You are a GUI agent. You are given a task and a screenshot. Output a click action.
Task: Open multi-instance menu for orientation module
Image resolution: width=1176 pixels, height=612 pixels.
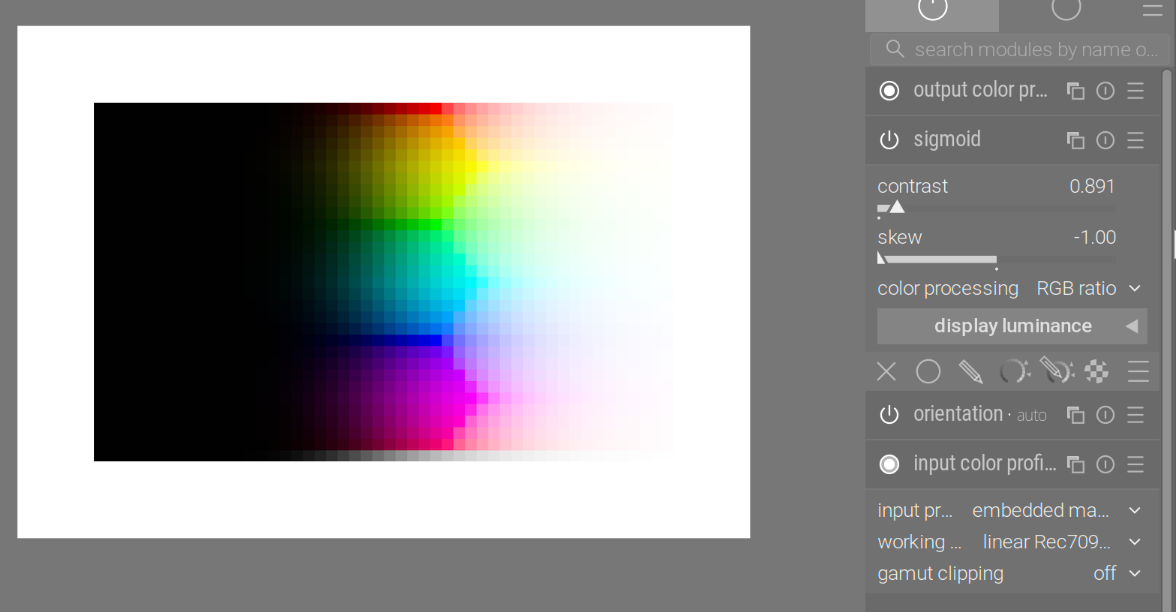pos(1076,415)
